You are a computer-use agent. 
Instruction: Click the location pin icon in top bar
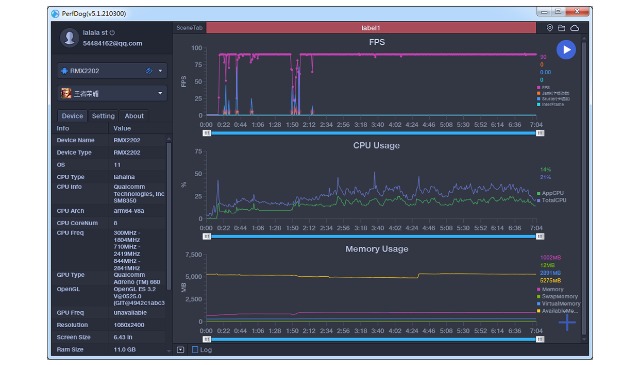(549, 28)
